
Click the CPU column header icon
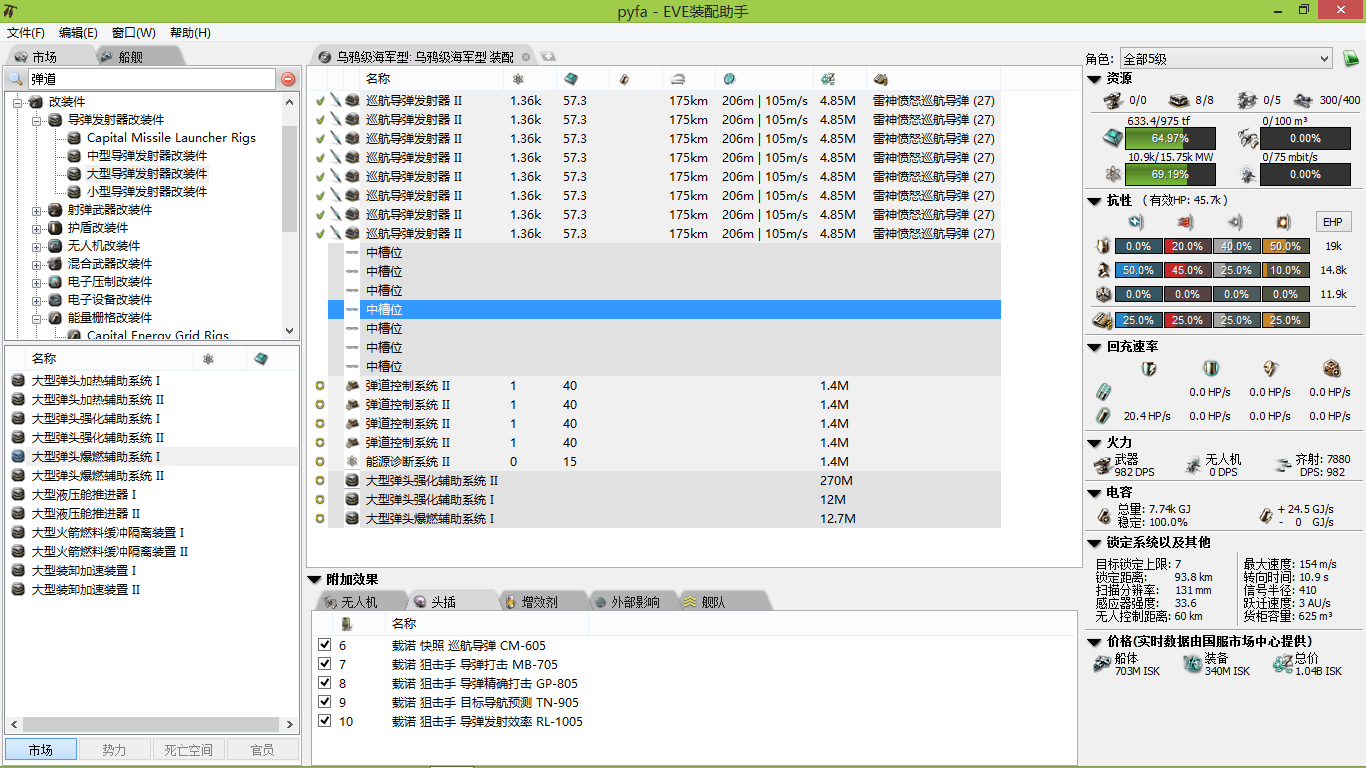click(571, 79)
